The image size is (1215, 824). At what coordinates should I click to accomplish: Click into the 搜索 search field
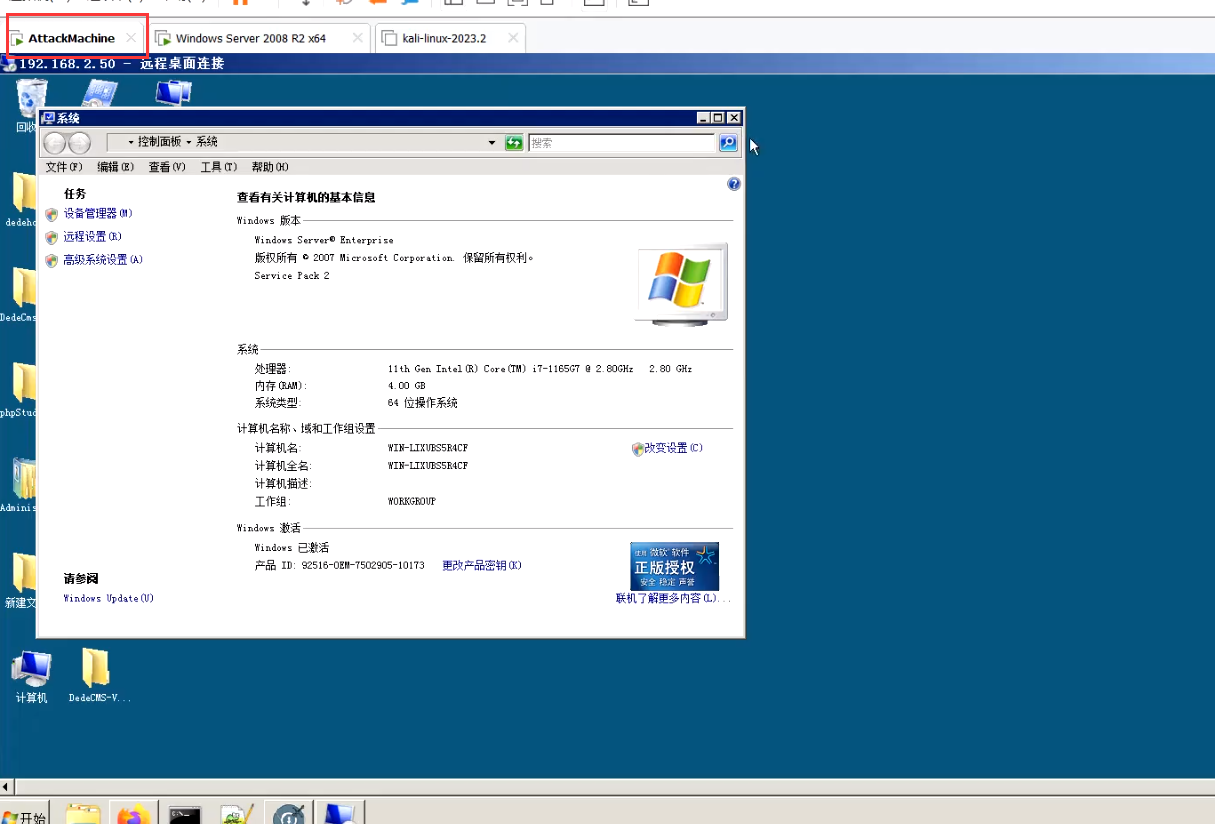622,143
